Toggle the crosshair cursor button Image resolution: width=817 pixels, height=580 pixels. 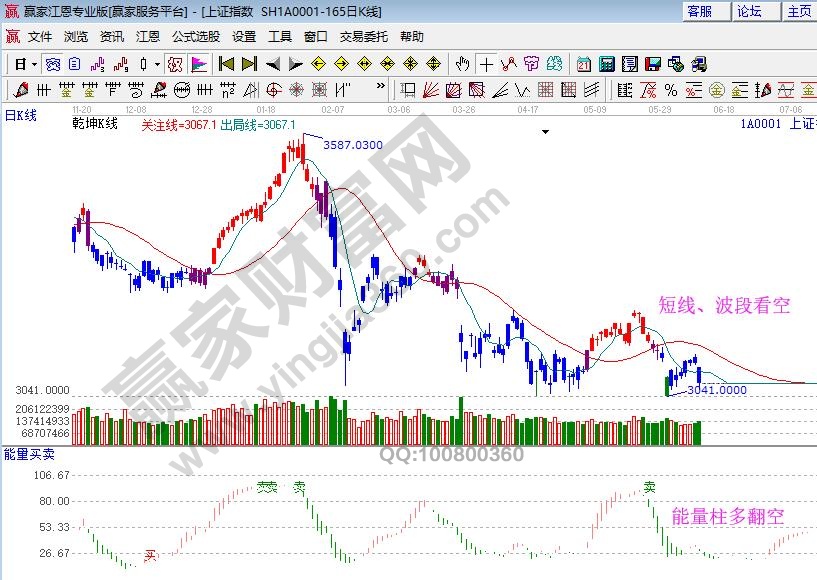485,64
